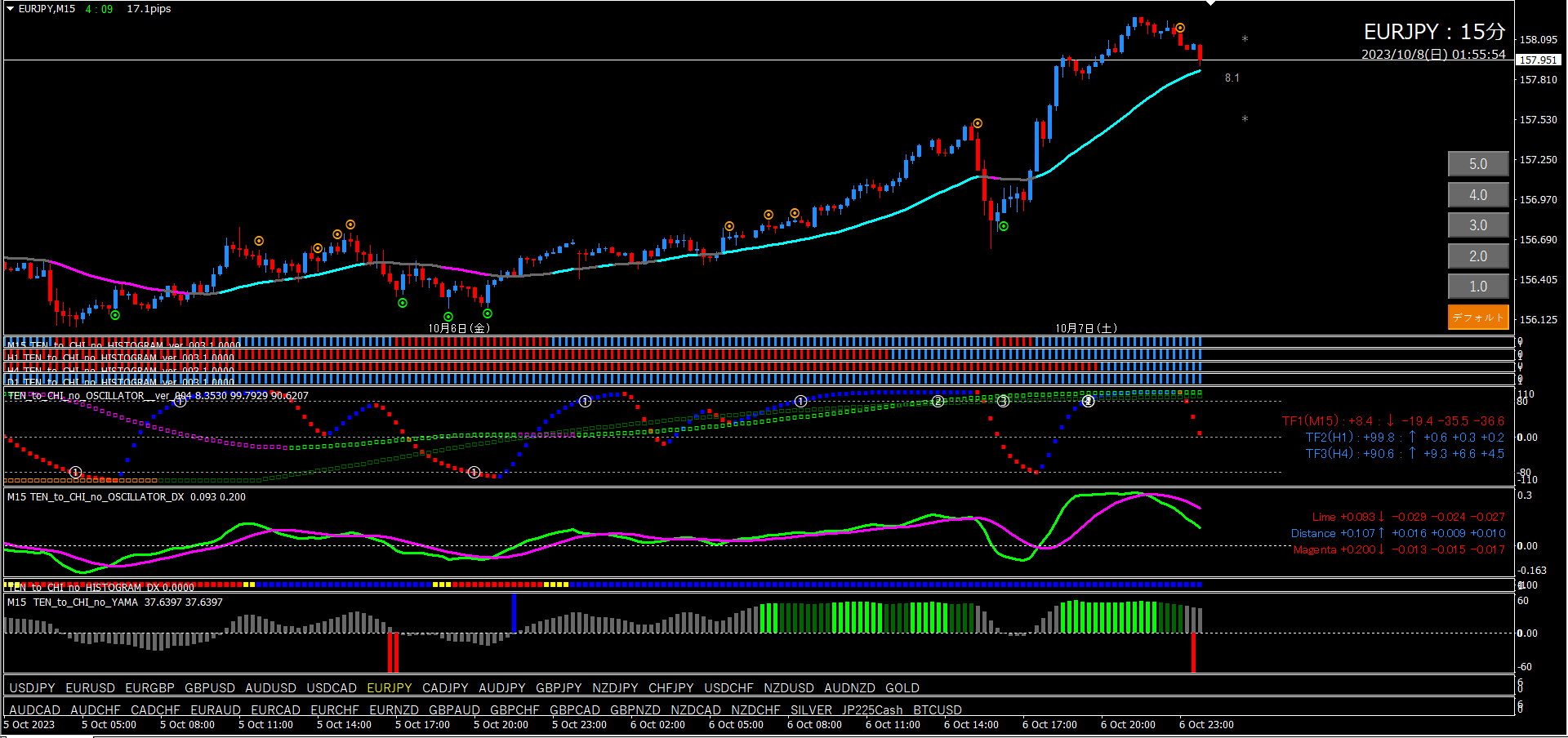Select the 5.0 scale button
Screen dimensions: 1568x738
click(x=1478, y=164)
